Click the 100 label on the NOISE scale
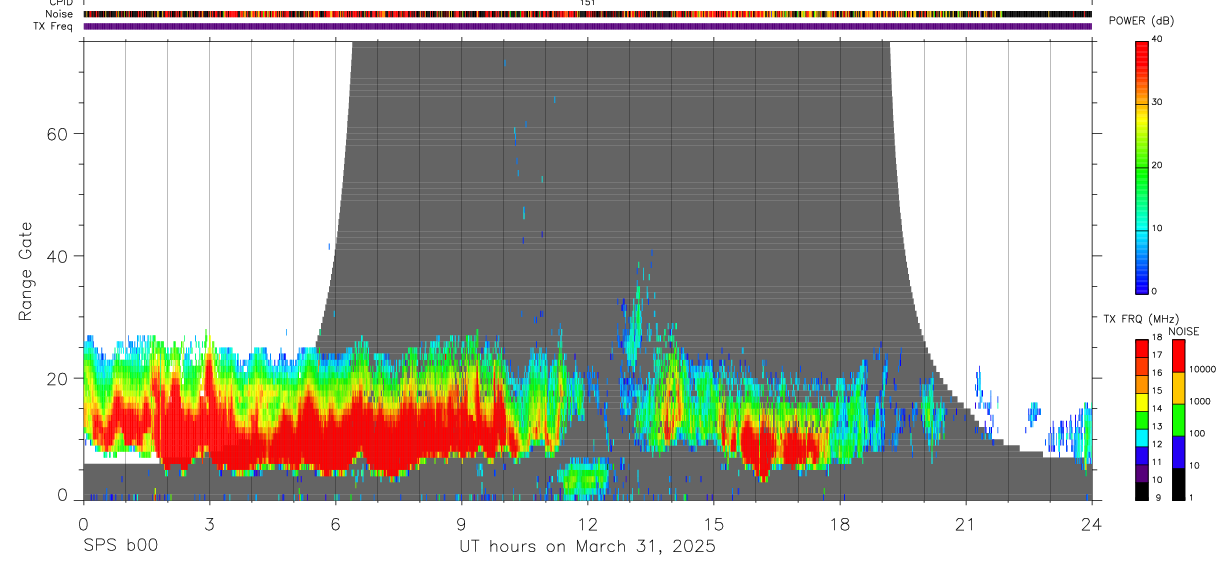The image size is (1228, 567). [1195, 434]
